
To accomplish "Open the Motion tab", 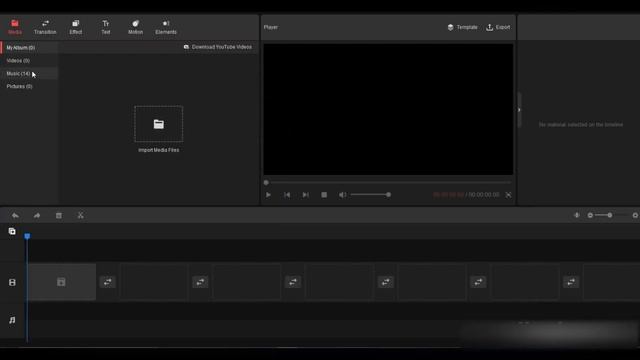I will pos(136,27).
